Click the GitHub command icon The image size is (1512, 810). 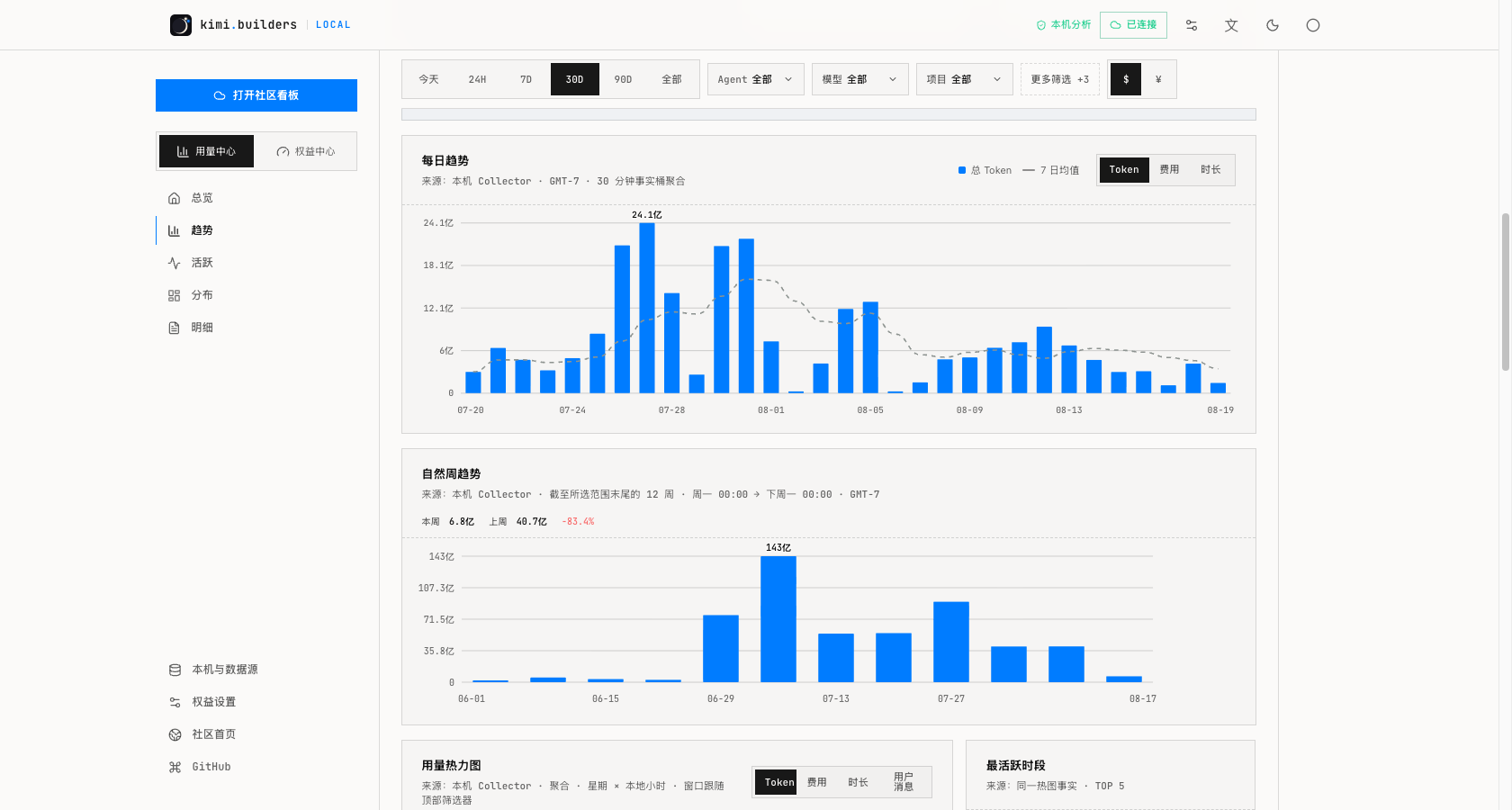(175, 767)
